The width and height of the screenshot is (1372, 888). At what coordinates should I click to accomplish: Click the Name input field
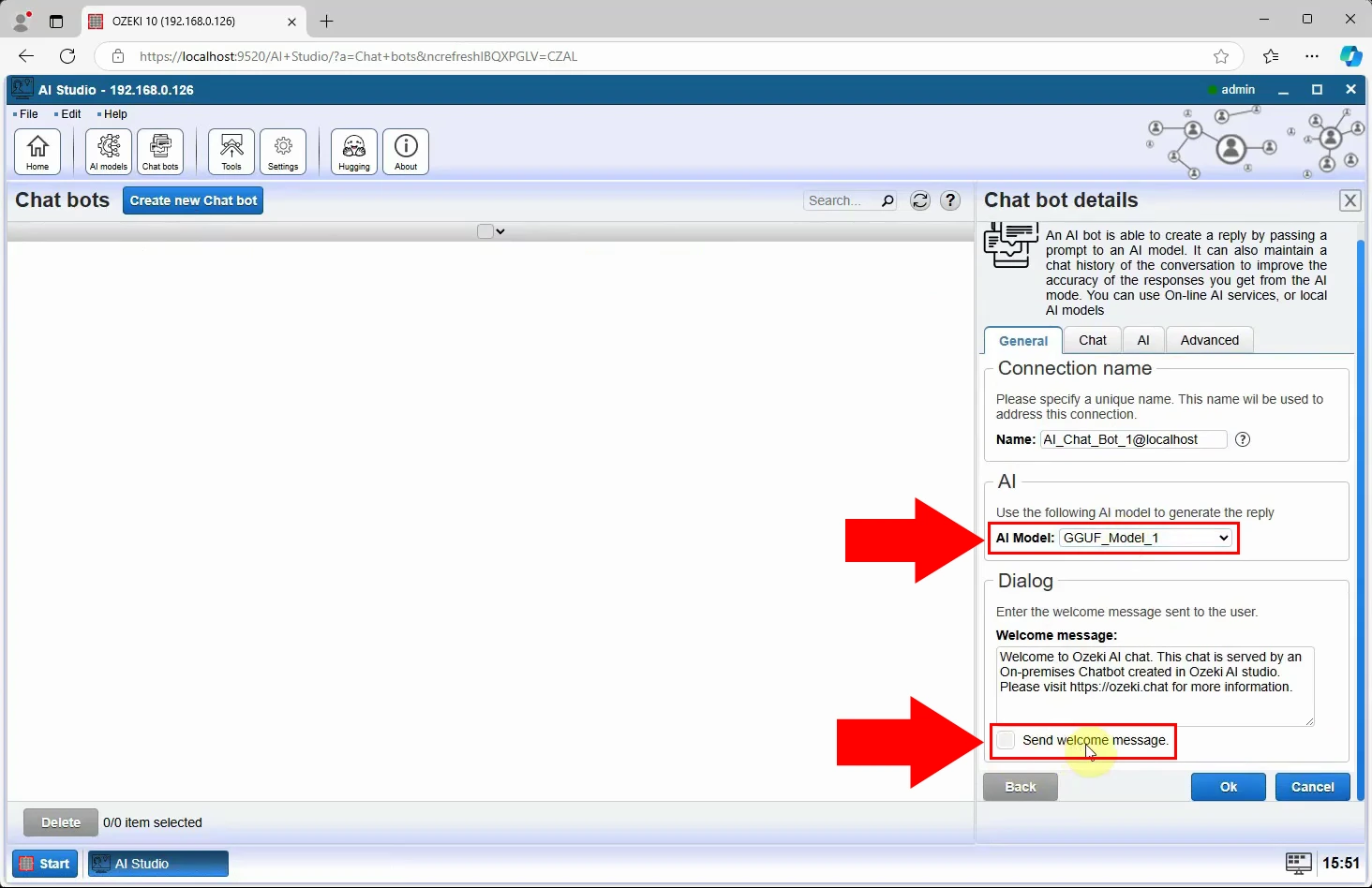1133,439
